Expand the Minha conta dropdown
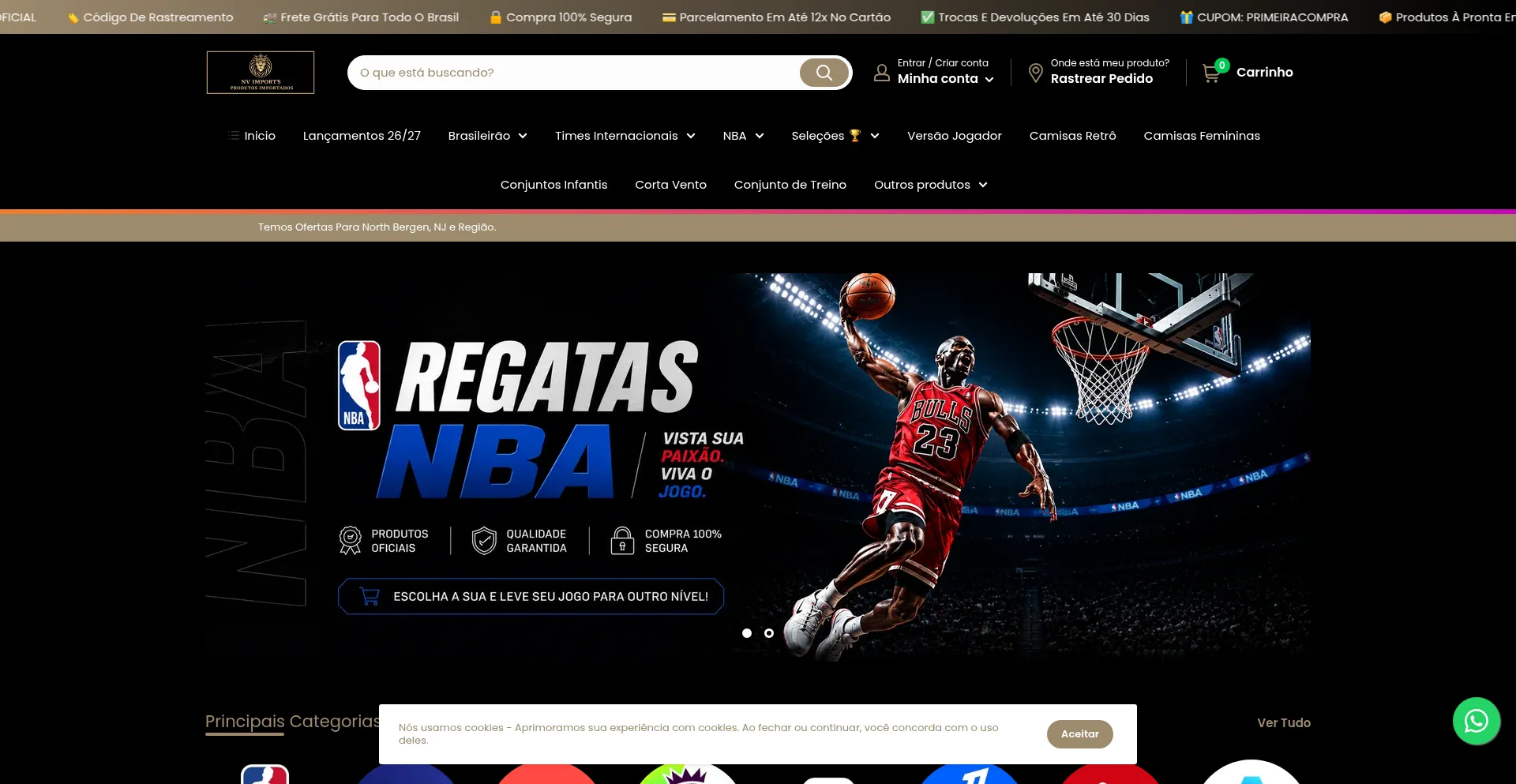The image size is (1516, 784). (x=989, y=80)
